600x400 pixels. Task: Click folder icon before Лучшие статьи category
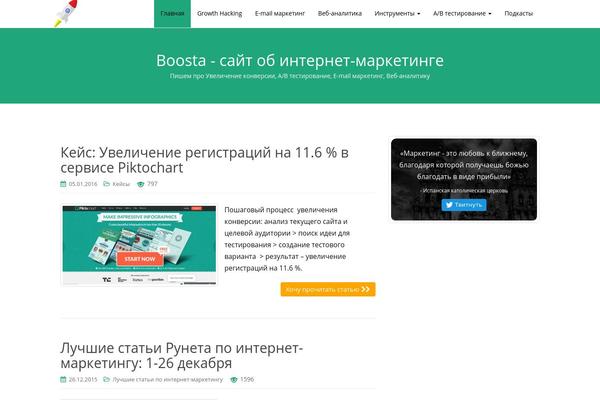tap(106, 380)
